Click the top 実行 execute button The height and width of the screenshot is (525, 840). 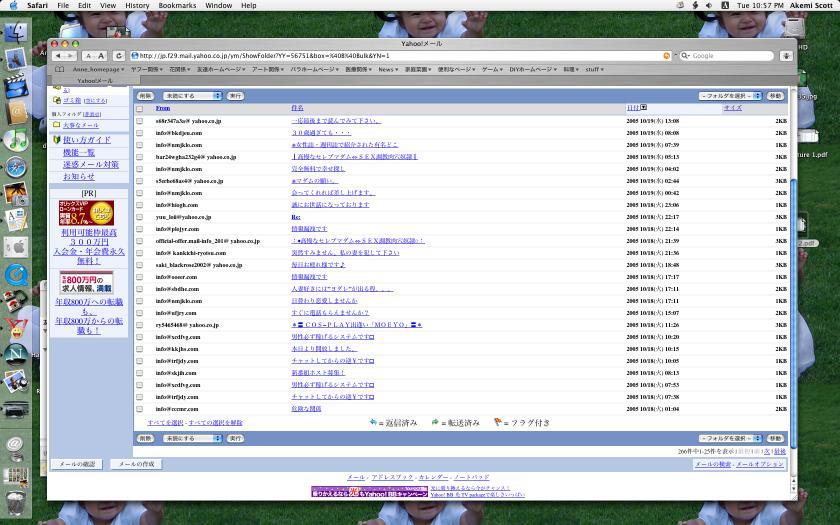(235, 96)
